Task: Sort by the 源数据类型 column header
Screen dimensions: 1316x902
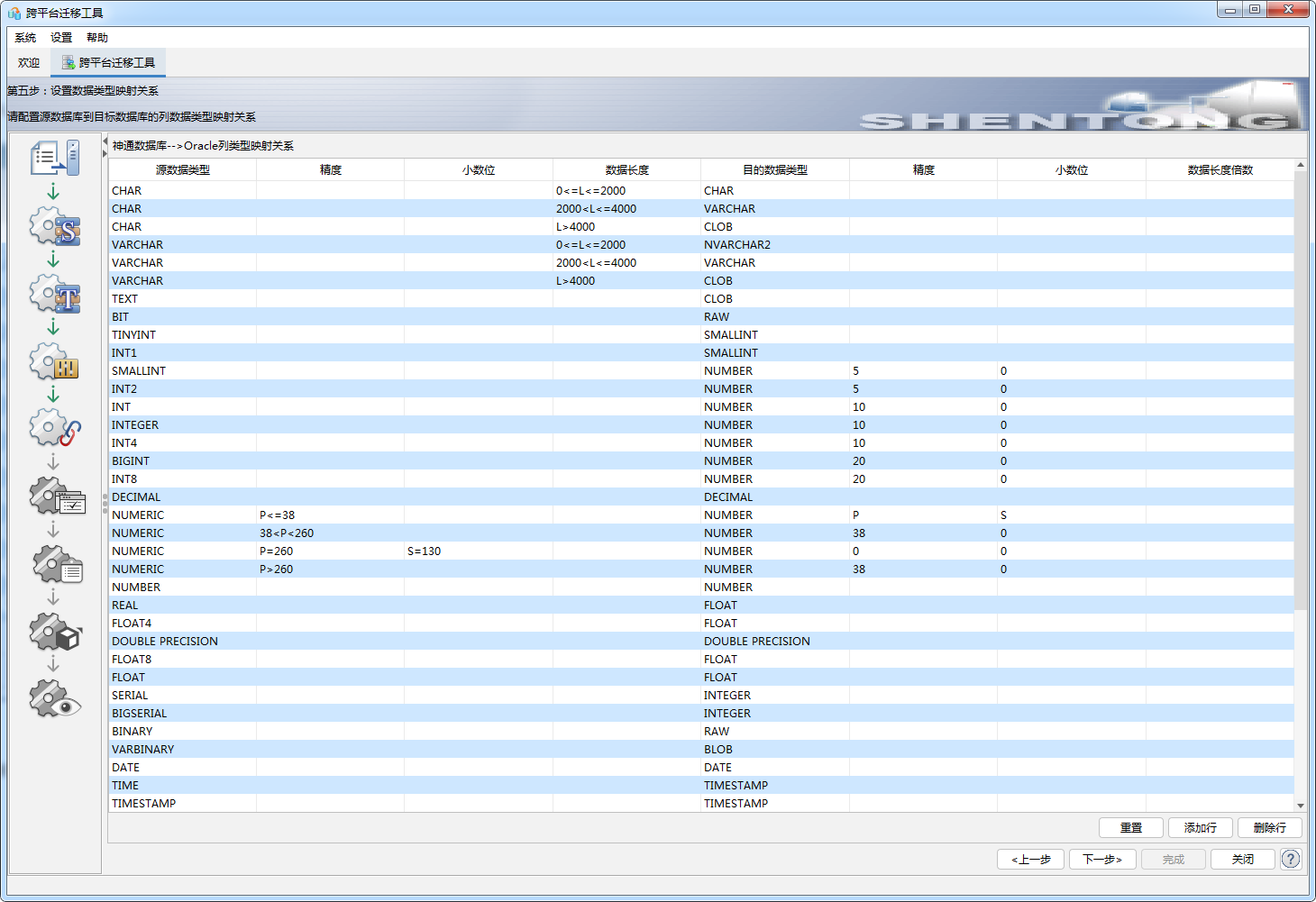Action: coord(182,169)
